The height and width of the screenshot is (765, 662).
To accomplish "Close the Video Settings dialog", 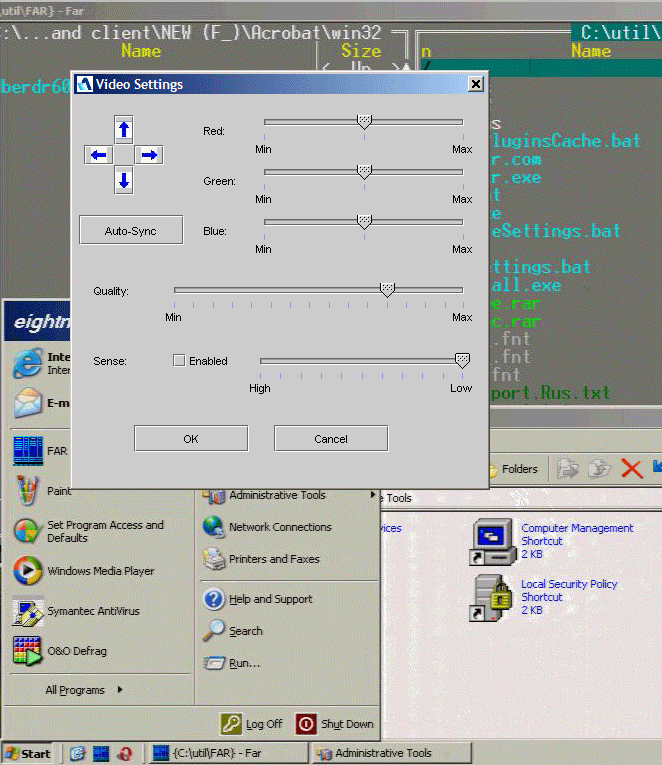I will click(x=476, y=84).
